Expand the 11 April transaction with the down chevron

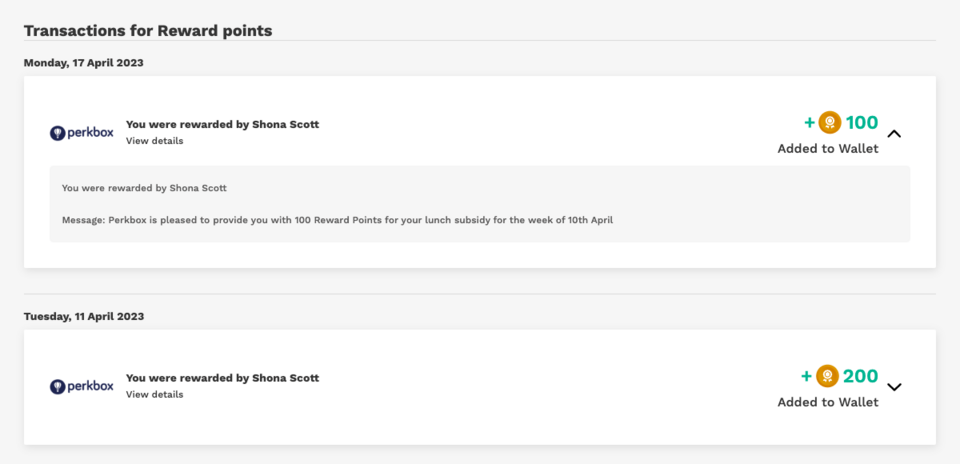pos(894,387)
